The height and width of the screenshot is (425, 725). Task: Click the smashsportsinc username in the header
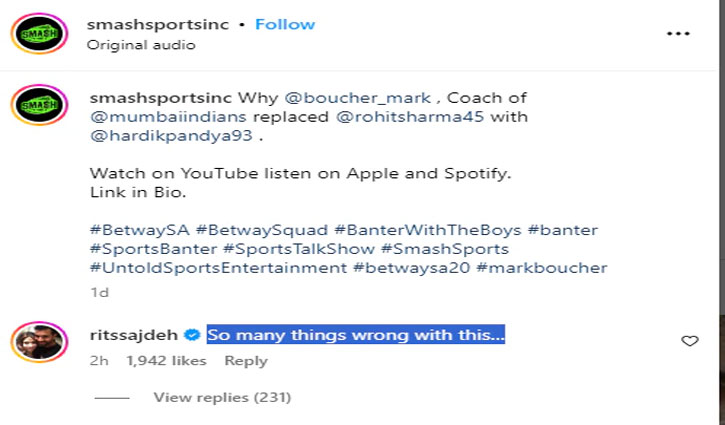point(158,24)
